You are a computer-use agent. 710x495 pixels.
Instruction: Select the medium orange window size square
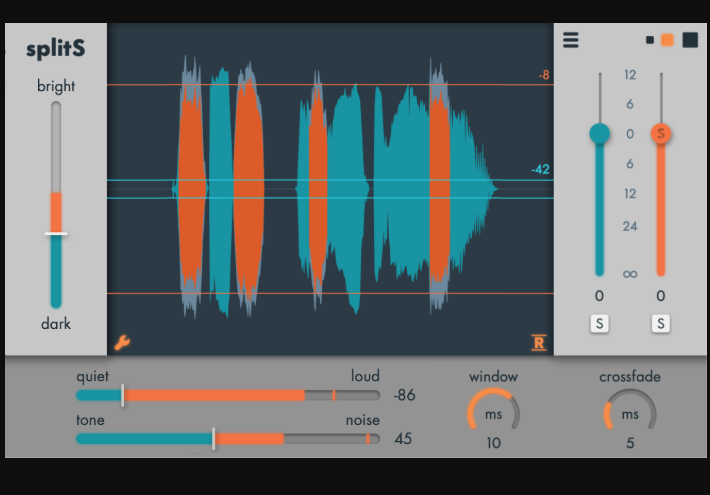pyautogui.click(x=667, y=40)
